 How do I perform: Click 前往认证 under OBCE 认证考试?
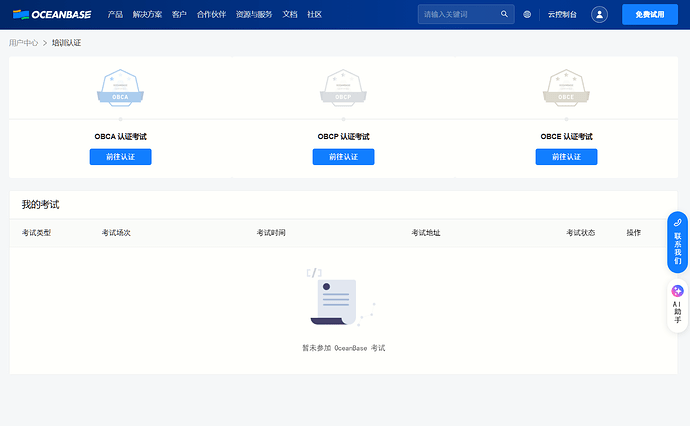pyautogui.click(x=566, y=157)
